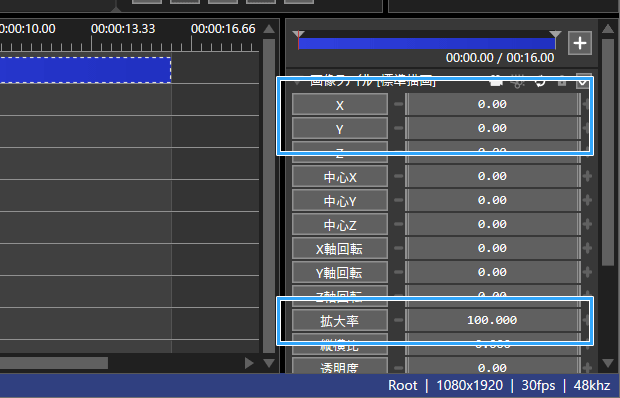Click the reset arrow icon in 画像ファイル header
Image resolution: width=620 pixels, height=398 pixels.
click(x=540, y=82)
